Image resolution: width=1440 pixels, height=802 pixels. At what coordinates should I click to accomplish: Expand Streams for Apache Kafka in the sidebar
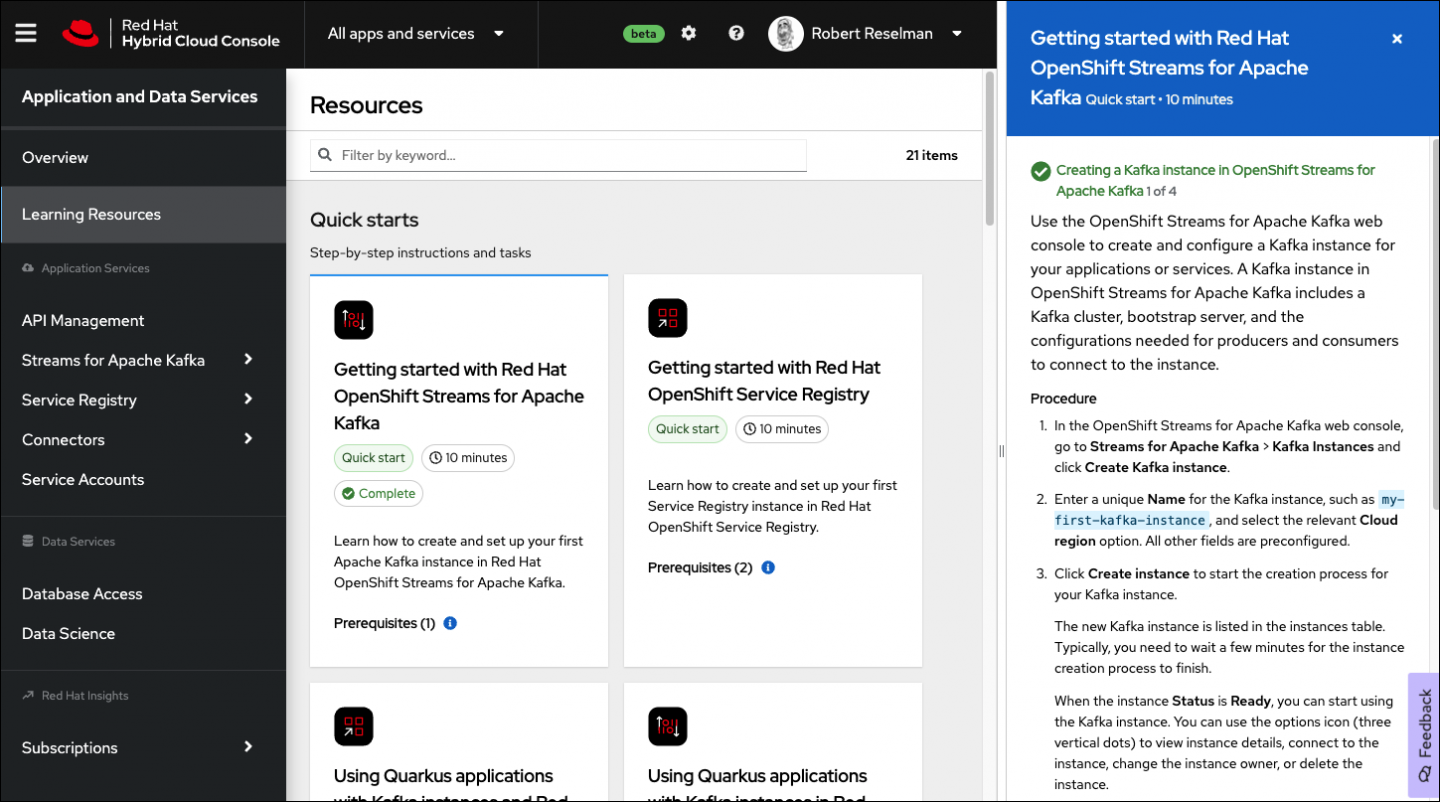click(x=143, y=360)
